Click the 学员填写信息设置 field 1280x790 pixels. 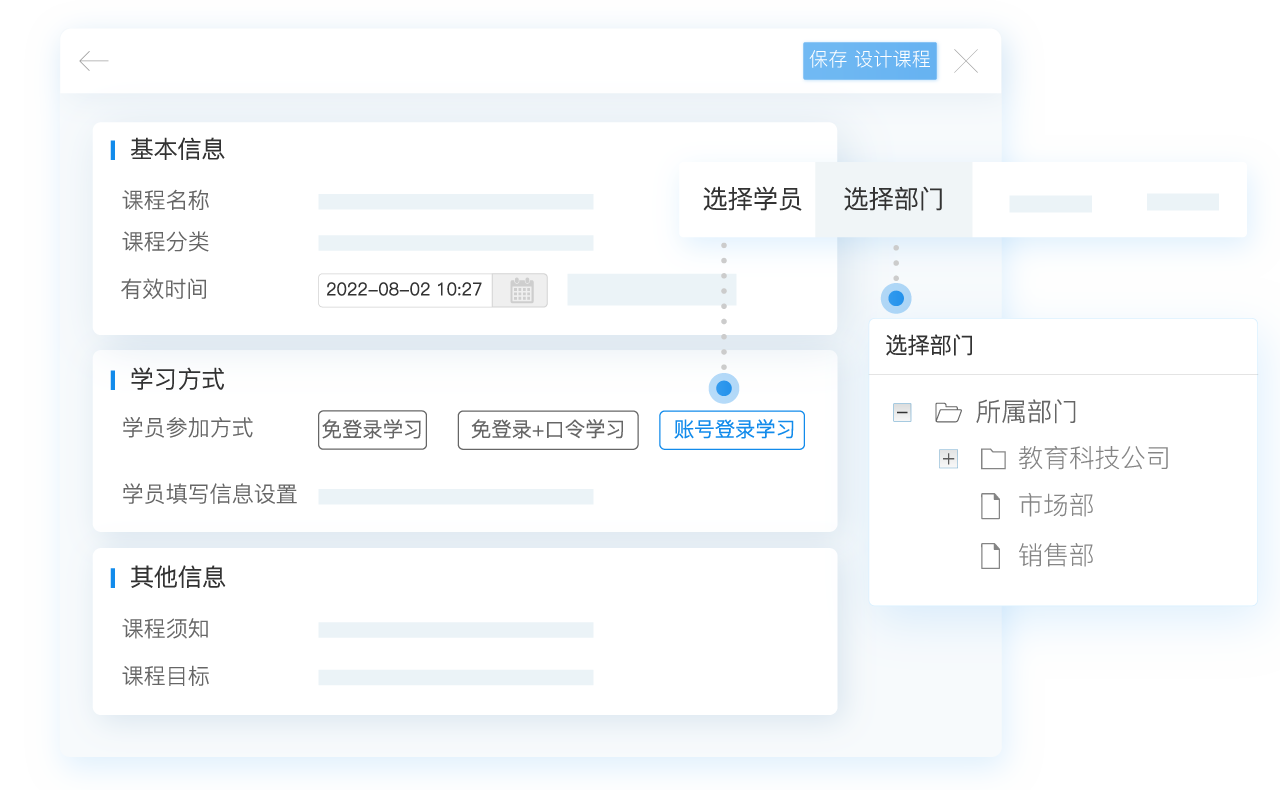coord(456,497)
